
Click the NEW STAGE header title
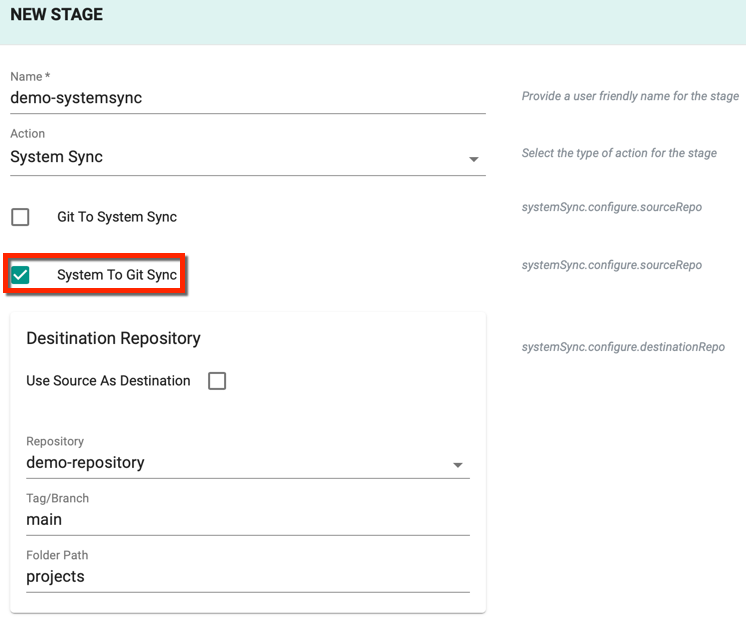pyautogui.click(x=57, y=15)
